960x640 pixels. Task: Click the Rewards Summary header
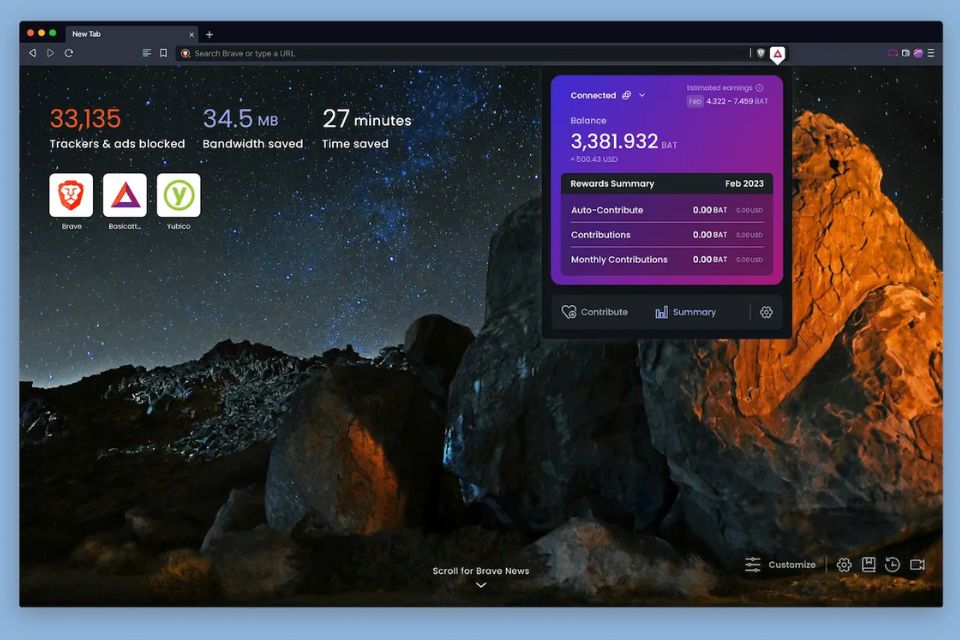667,184
